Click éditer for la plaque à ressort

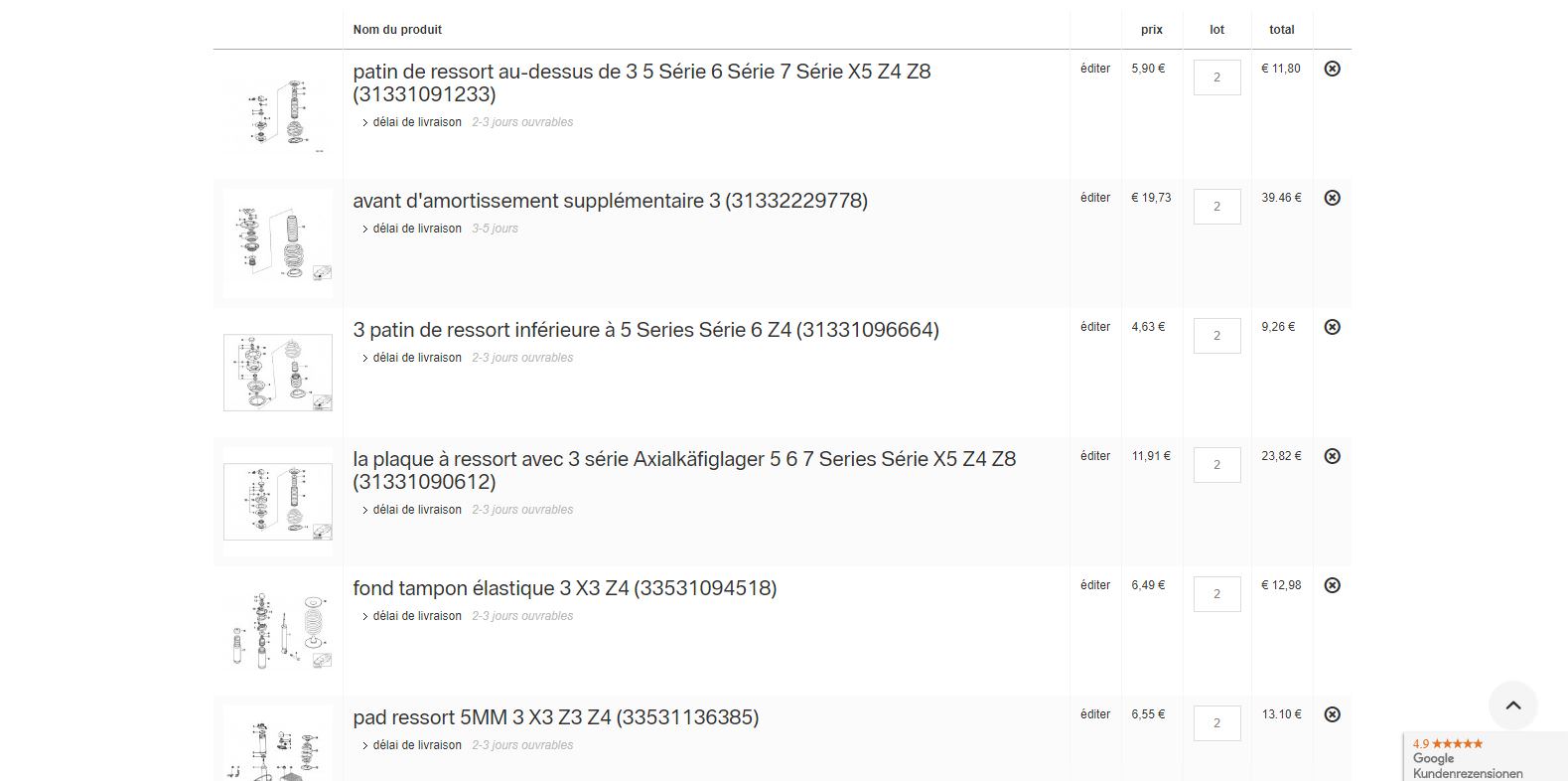[x=1095, y=456]
